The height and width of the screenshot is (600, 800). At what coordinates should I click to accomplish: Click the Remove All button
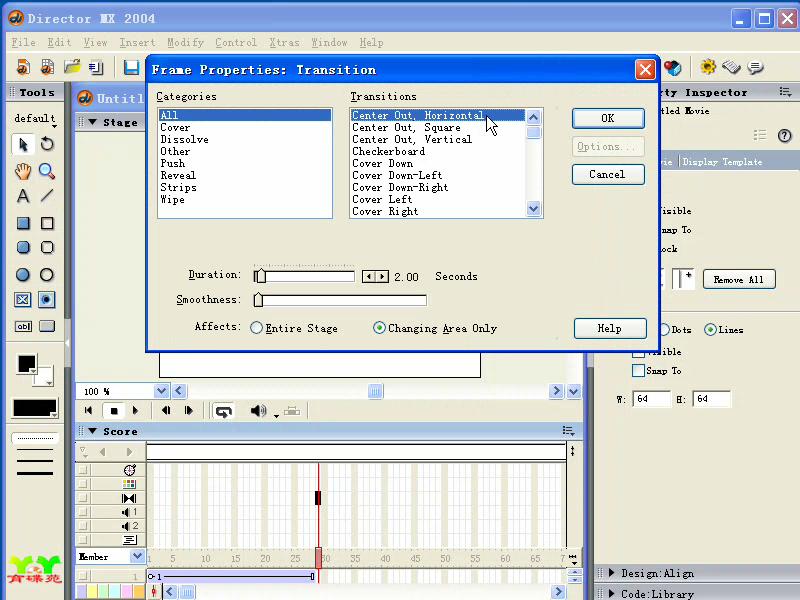739,280
